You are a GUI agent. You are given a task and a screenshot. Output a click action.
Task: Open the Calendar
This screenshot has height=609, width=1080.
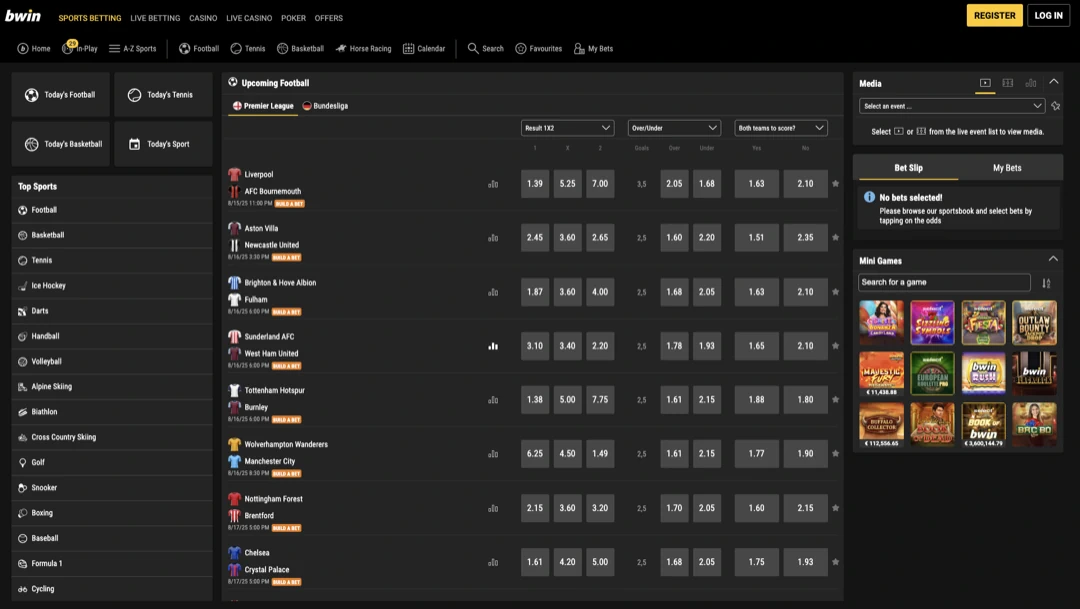tap(424, 49)
